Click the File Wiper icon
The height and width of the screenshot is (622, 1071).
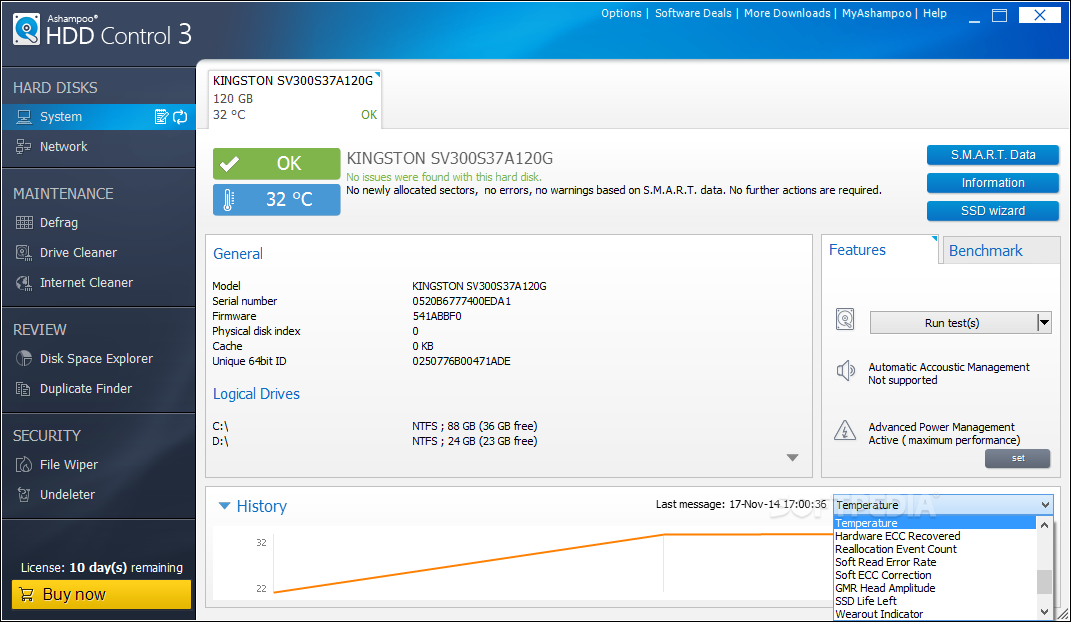(x=24, y=464)
